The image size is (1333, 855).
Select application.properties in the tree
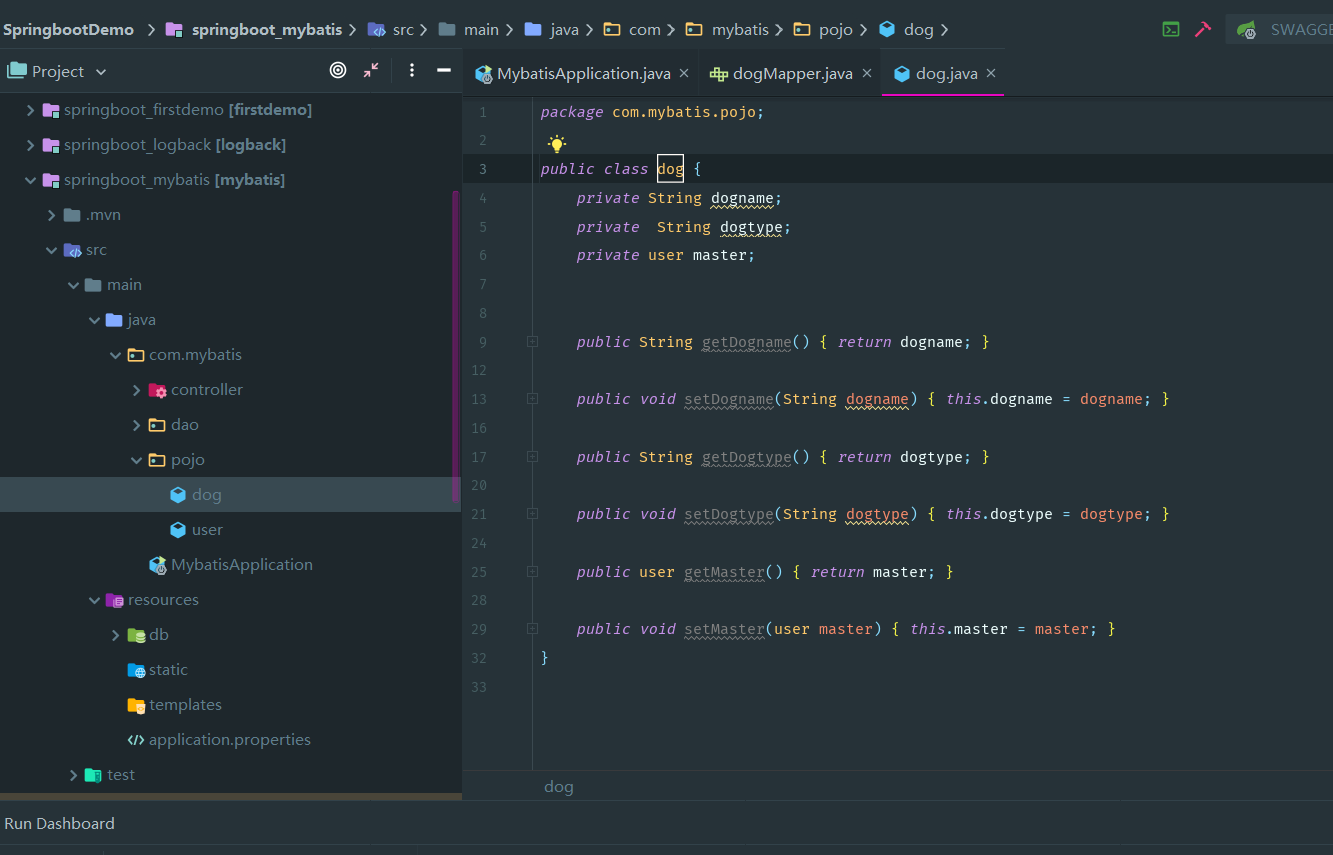(229, 740)
